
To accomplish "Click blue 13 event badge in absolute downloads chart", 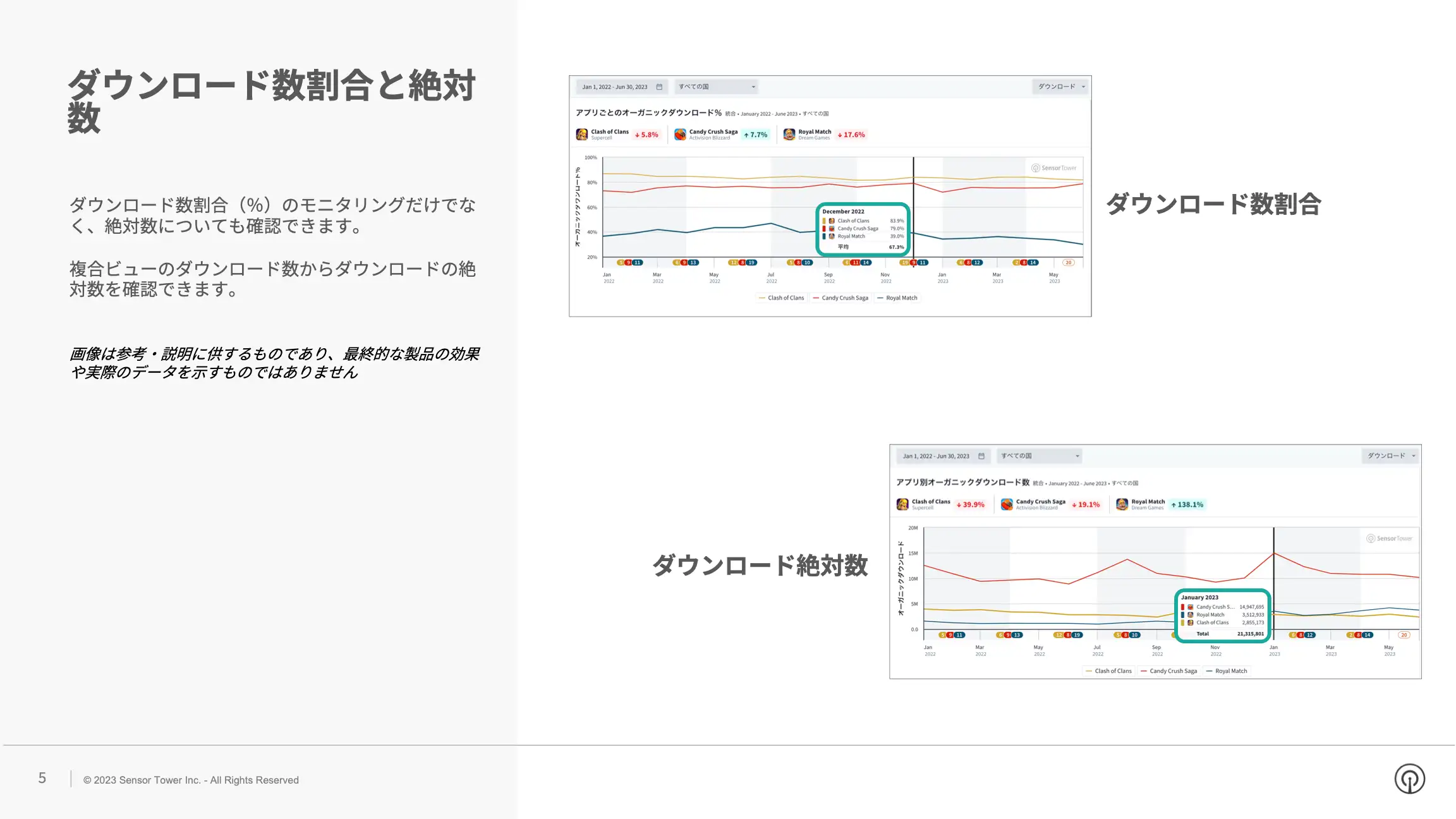I will tap(1017, 635).
